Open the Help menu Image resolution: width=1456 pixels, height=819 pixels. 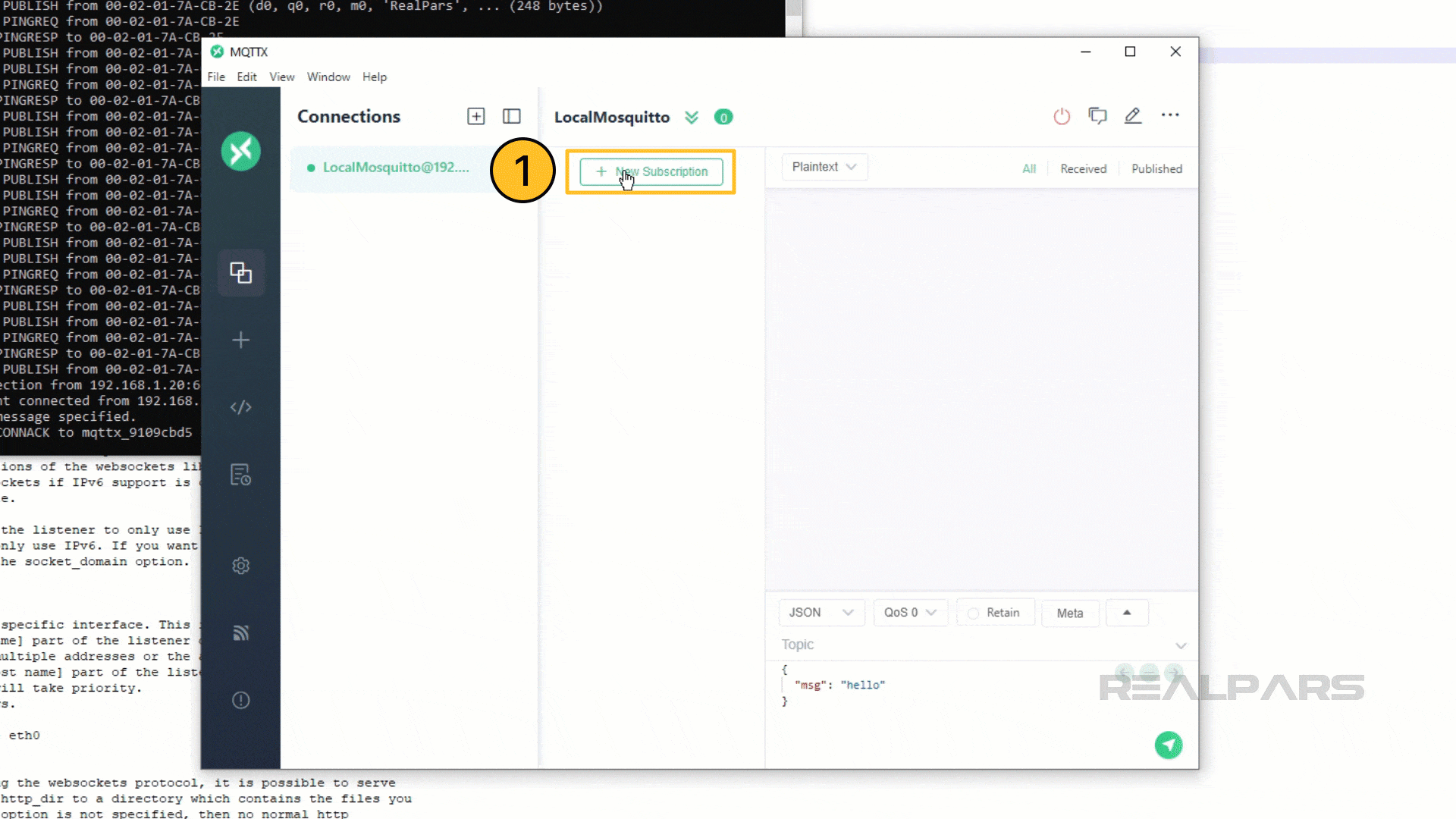375,77
